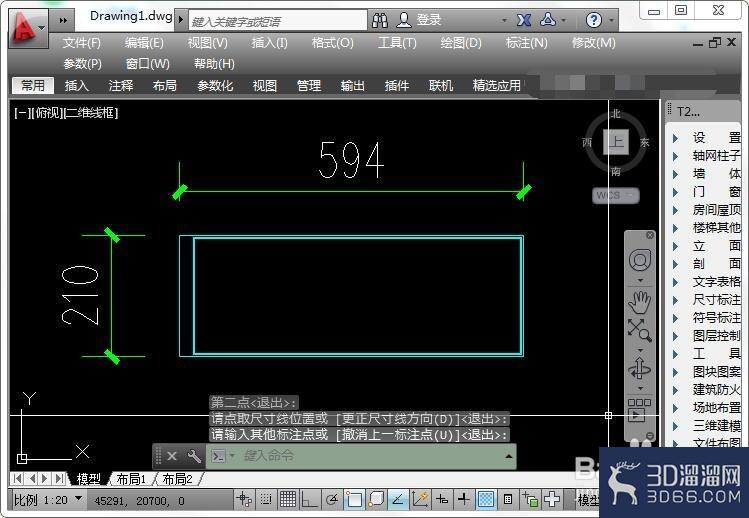
Task: Toggle Grid Display in status bar
Action: pyautogui.click(x=288, y=499)
